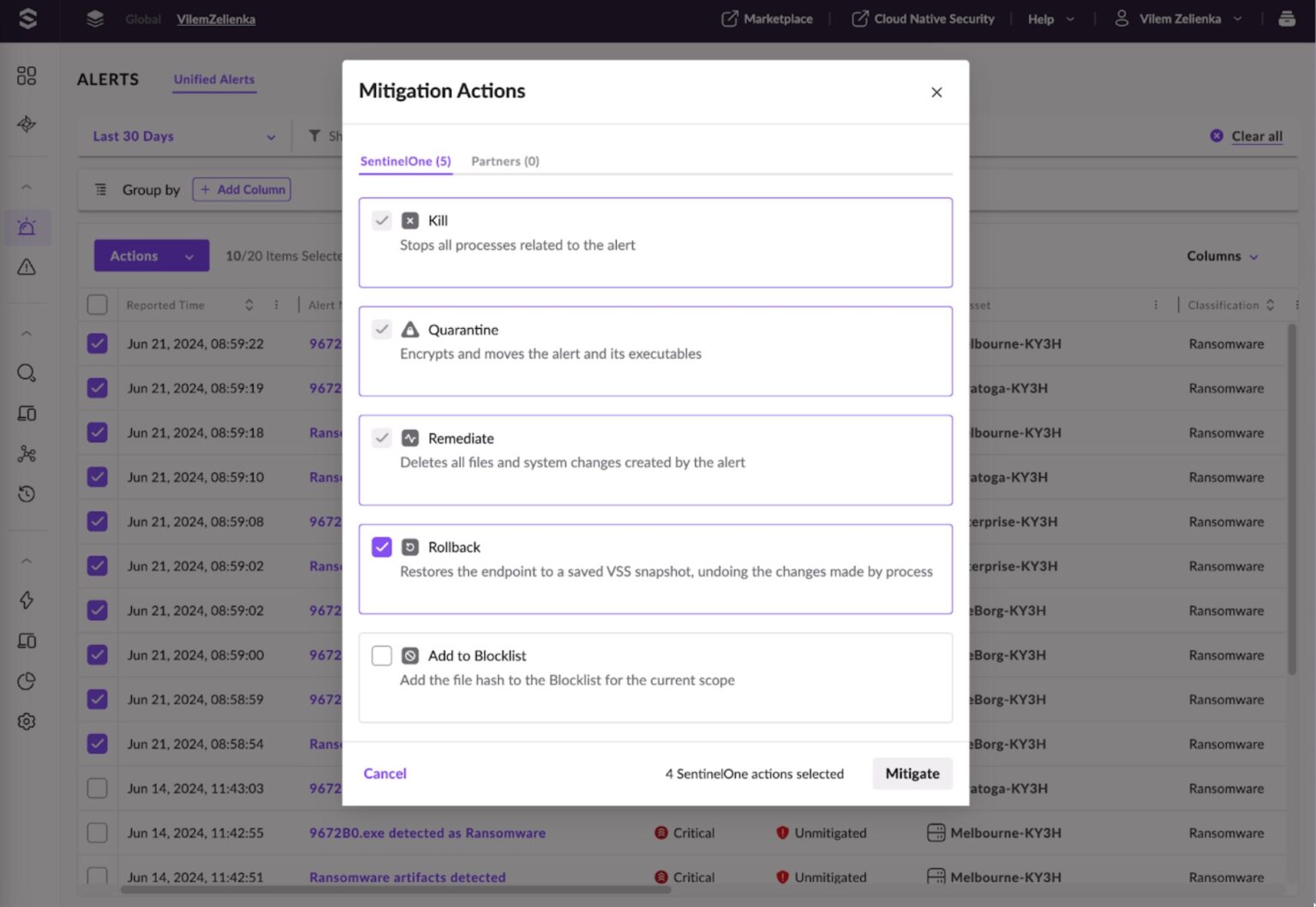The height and width of the screenshot is (907, 1316).
Task: Uncheck the Rollback action checkbox
Action: (382, 547)
